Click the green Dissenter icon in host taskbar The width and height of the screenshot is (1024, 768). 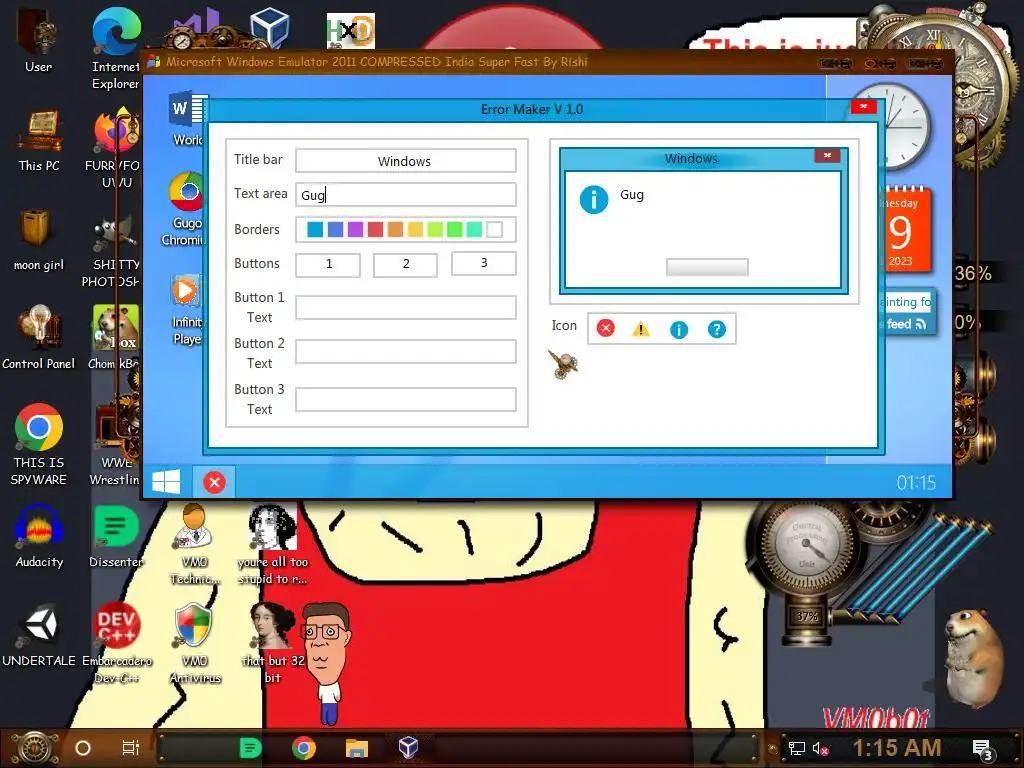click(x=250, y=748)
